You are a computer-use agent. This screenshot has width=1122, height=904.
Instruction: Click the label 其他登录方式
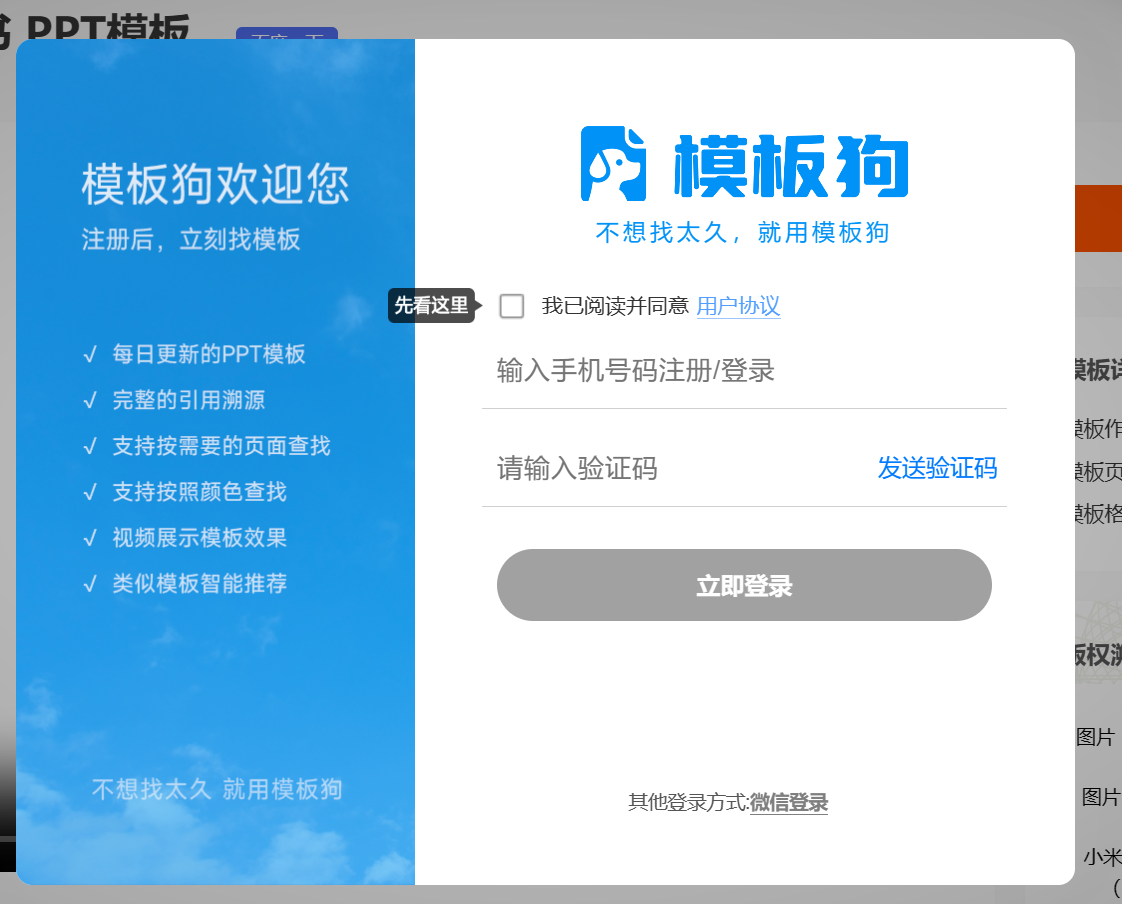(x=688, y=802)
